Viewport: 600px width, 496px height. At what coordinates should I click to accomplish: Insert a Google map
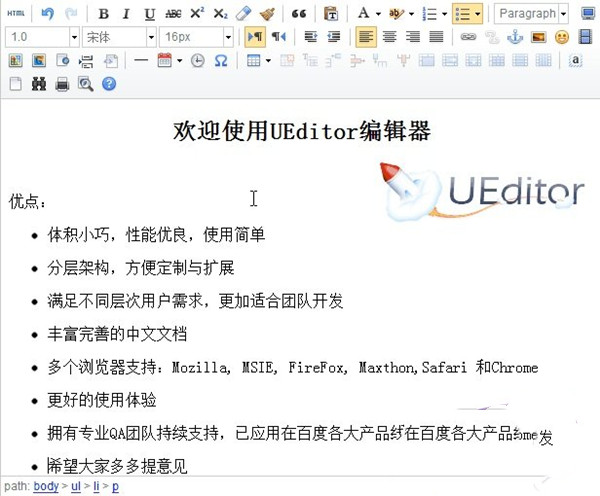pos(39,60)
